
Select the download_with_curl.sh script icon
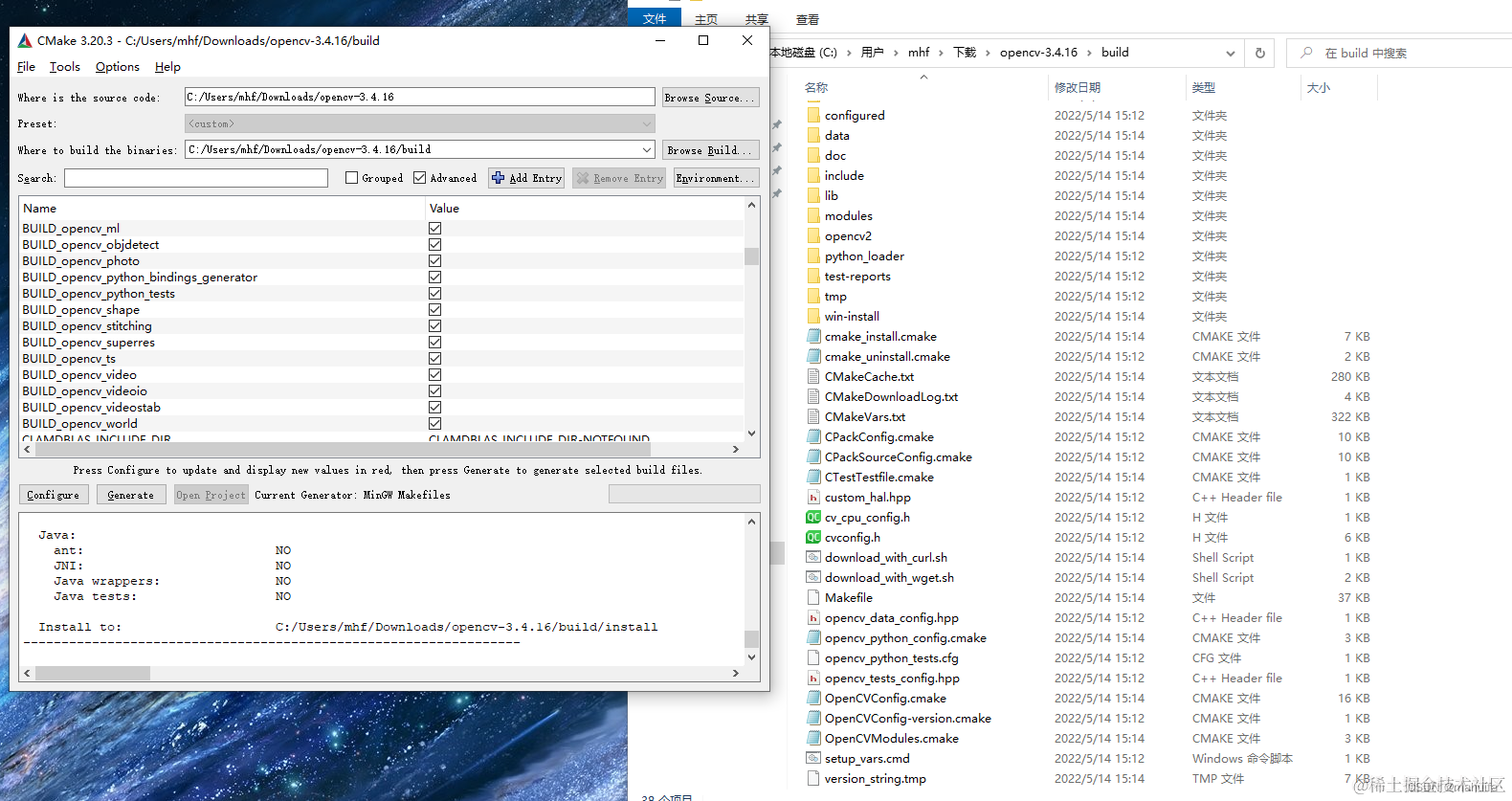[x=813, y=557]
